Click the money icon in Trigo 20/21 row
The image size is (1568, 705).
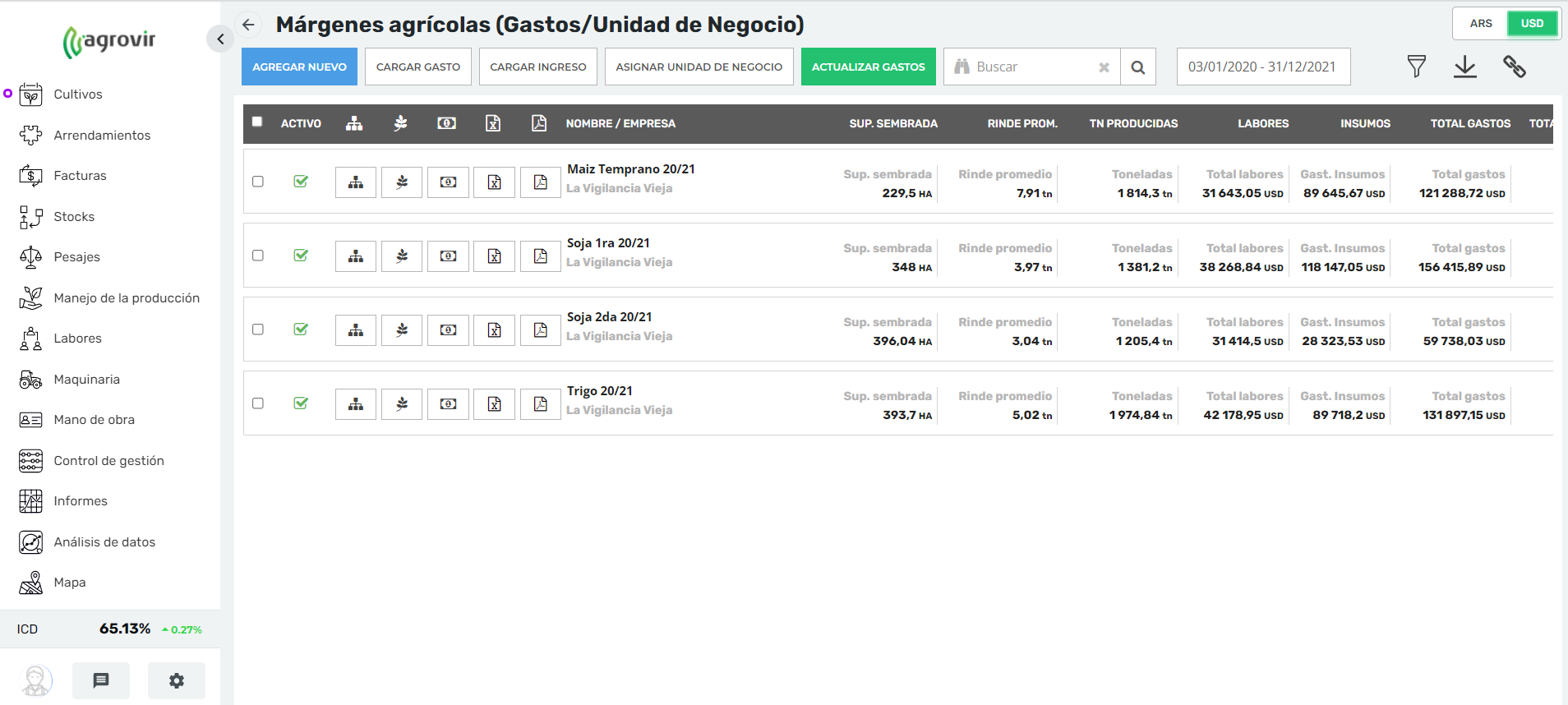point(448,404)
